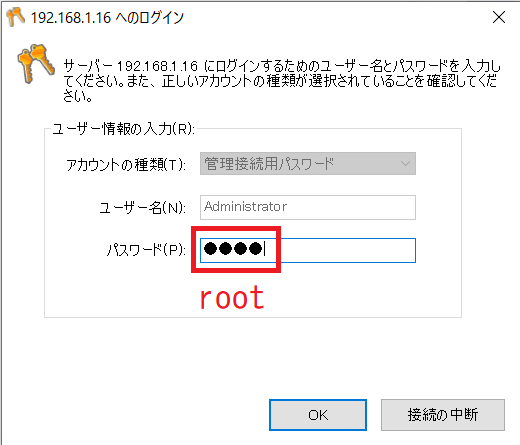Click the masked password dots
Screen dimensions: 520x445
point(233,249)
